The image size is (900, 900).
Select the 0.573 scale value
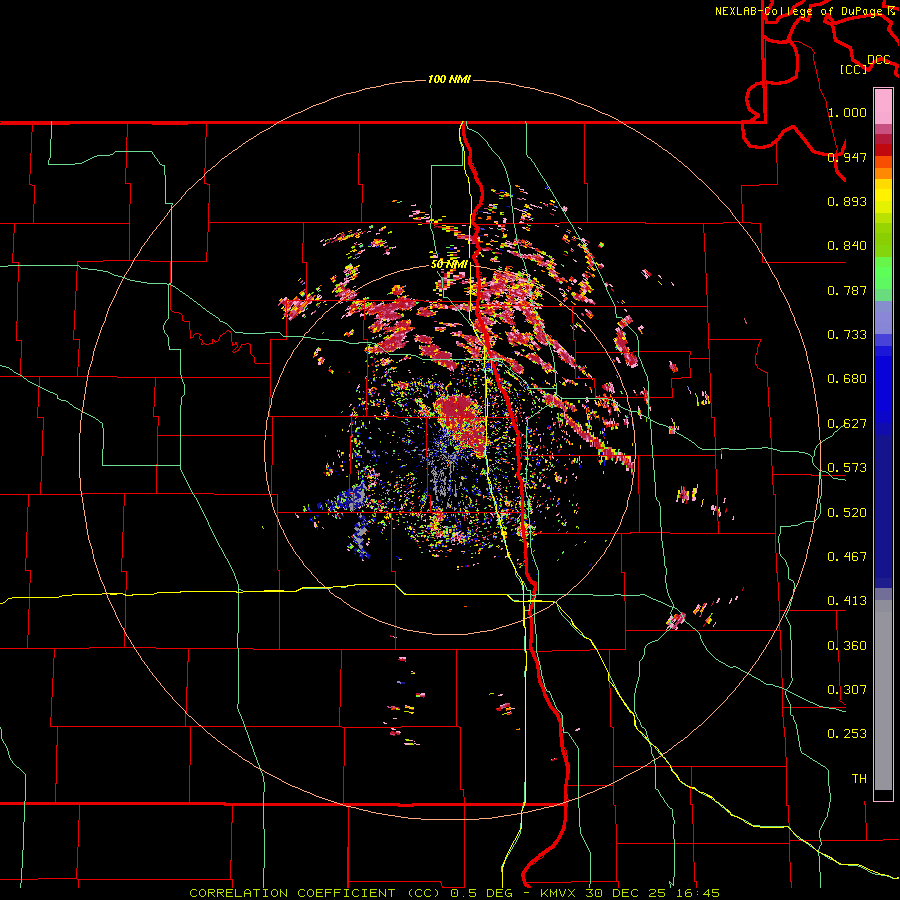(847, 468)
